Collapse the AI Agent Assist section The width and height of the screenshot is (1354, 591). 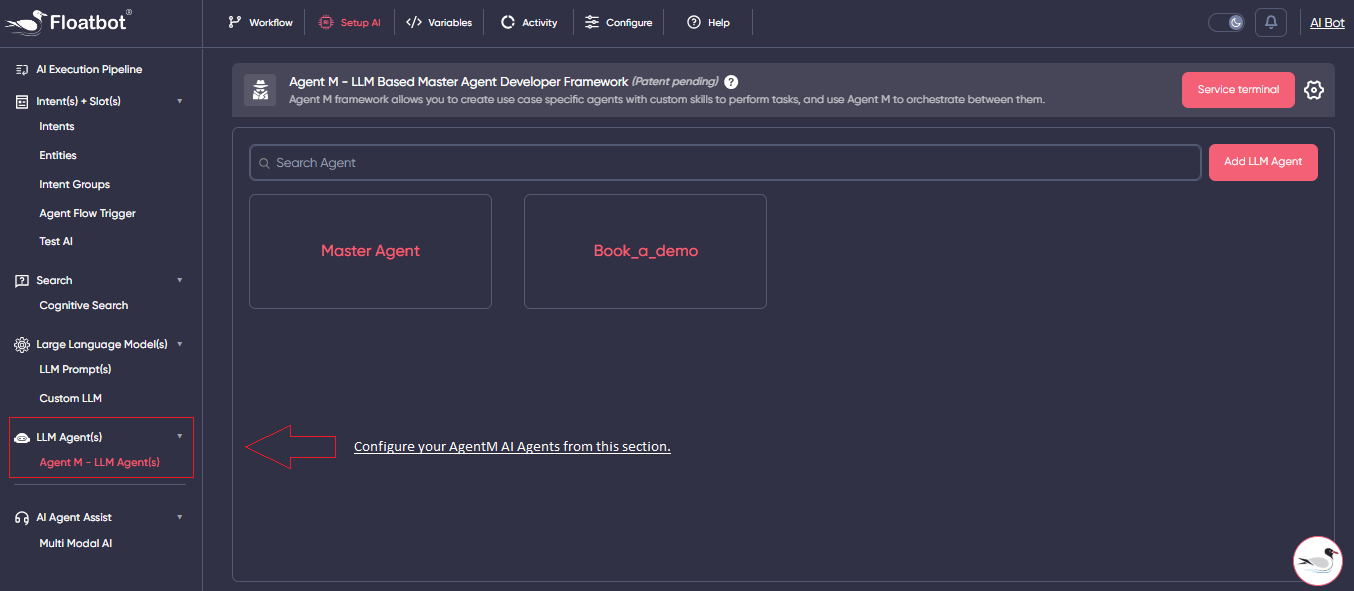(x=180, y=517)
